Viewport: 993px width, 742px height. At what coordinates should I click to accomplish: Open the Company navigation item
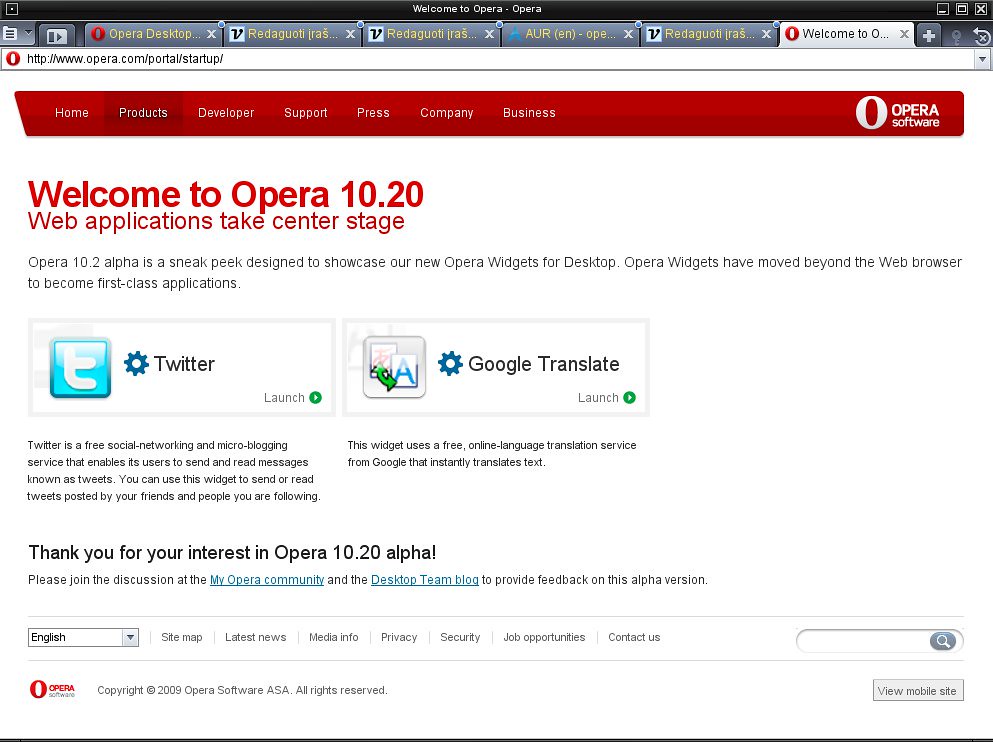click(x=446, y=113)
